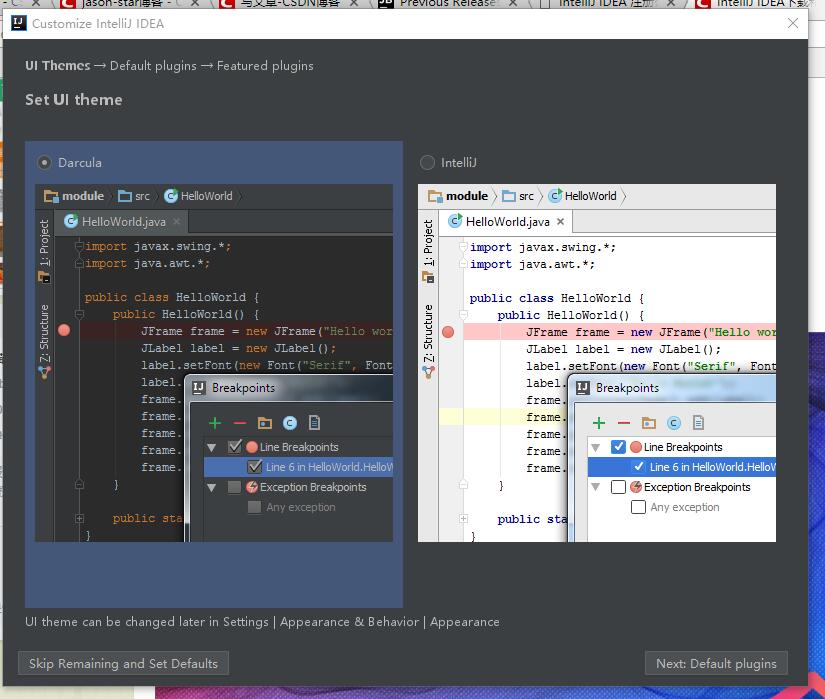Screen dimensions: 825x699
Task: Open the UI Themes step in breadcrumb
Action: tap(58, 66)
